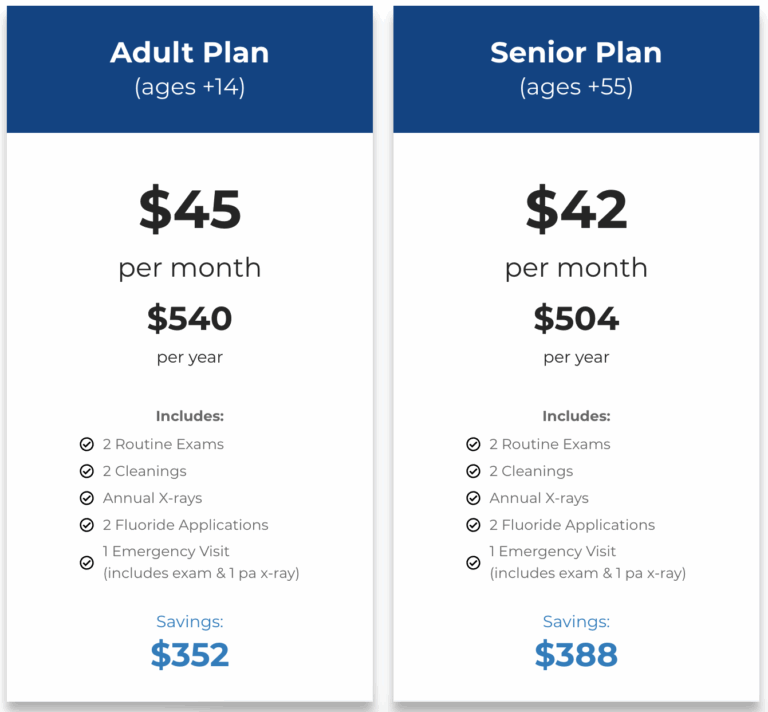Click check icon beside Adult Plan Cleanings
The width and height of the screenshot is (768, 712).
[87, 471]
